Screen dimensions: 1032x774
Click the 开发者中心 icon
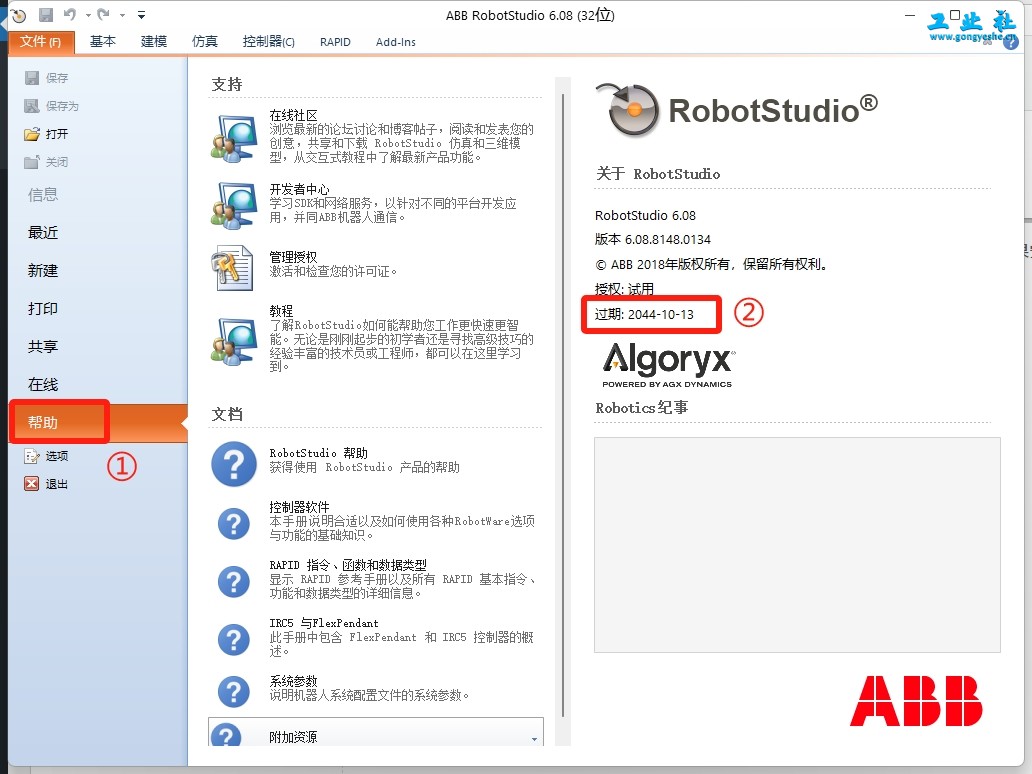[234, 206]
